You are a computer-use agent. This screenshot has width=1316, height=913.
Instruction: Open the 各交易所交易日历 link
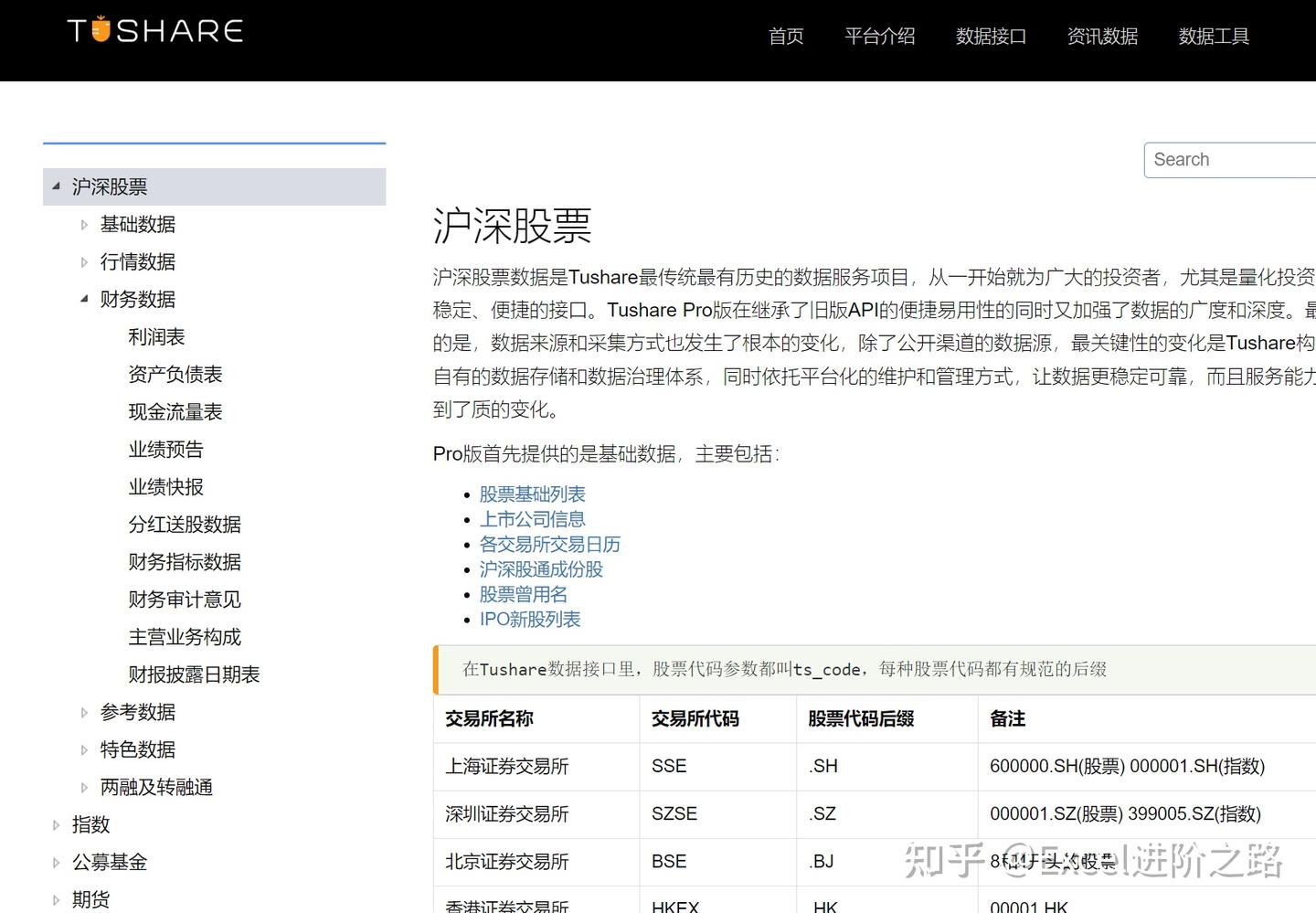[x=550, y=544]
